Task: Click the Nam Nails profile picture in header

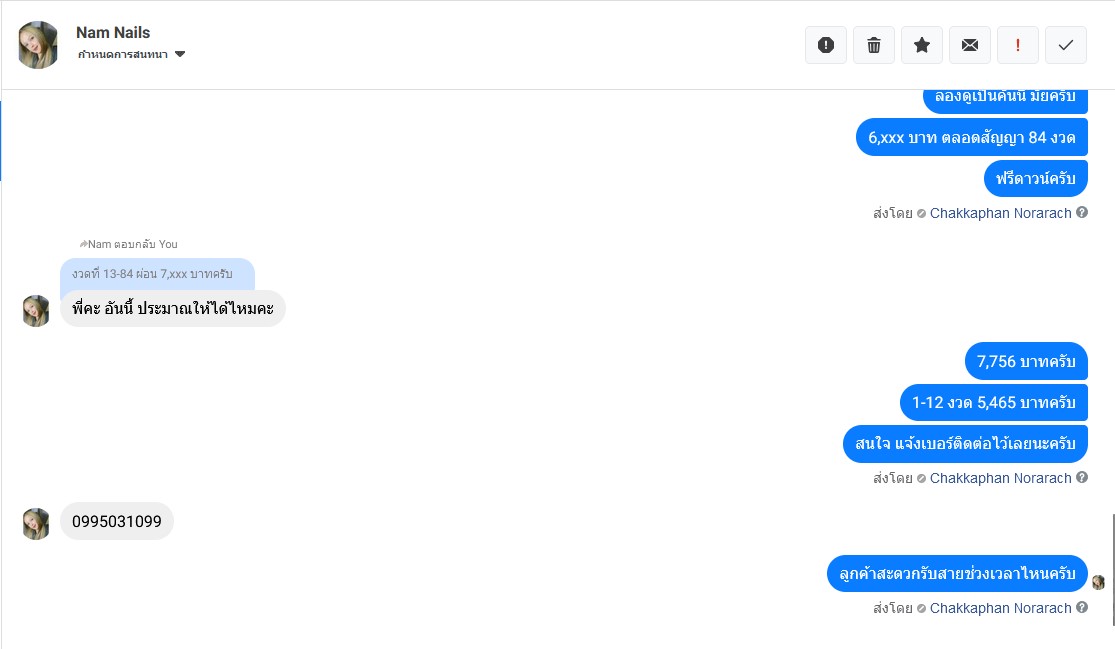Action: click(38, 45)
